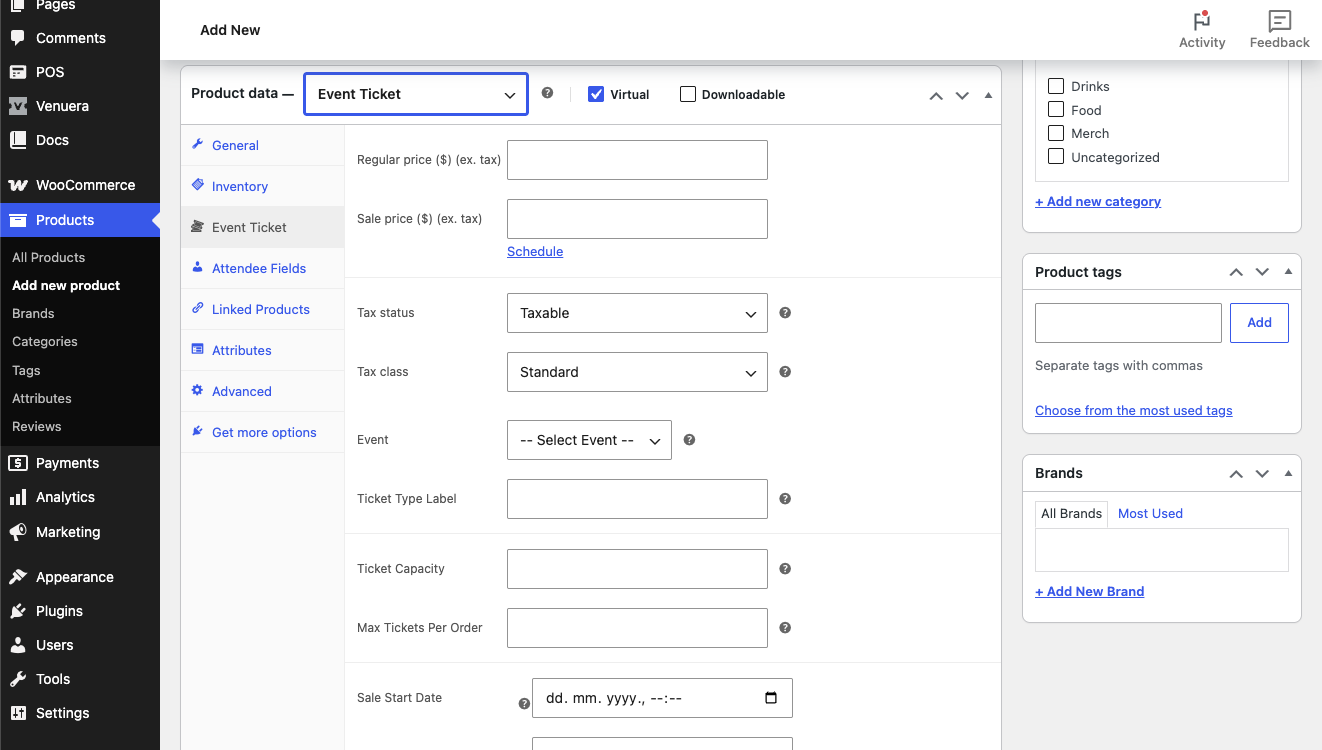Click the Appearance paintbrush icon
The image size is (1322, 750).
coord(18,577)
